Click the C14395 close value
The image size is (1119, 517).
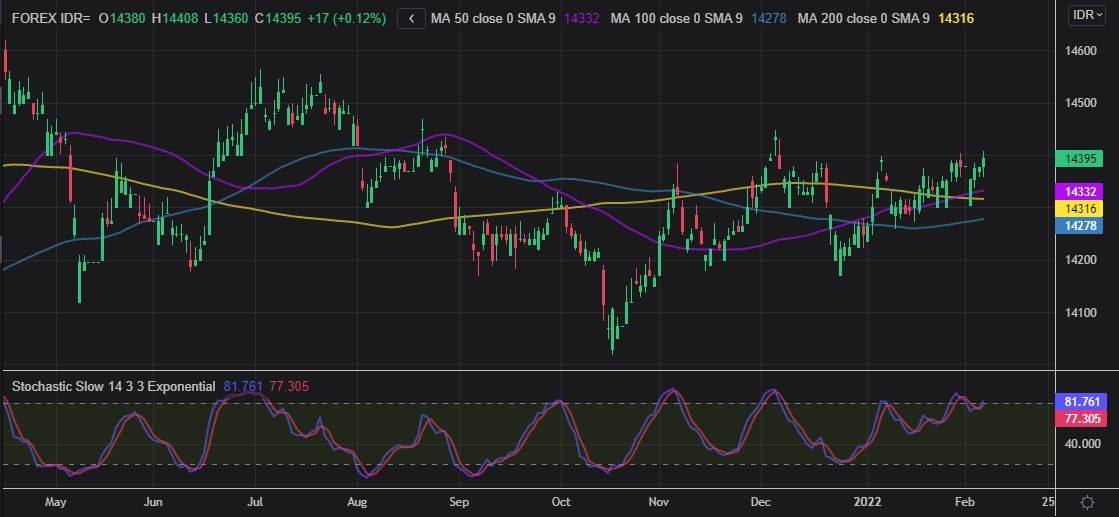(x=277, y=19)
